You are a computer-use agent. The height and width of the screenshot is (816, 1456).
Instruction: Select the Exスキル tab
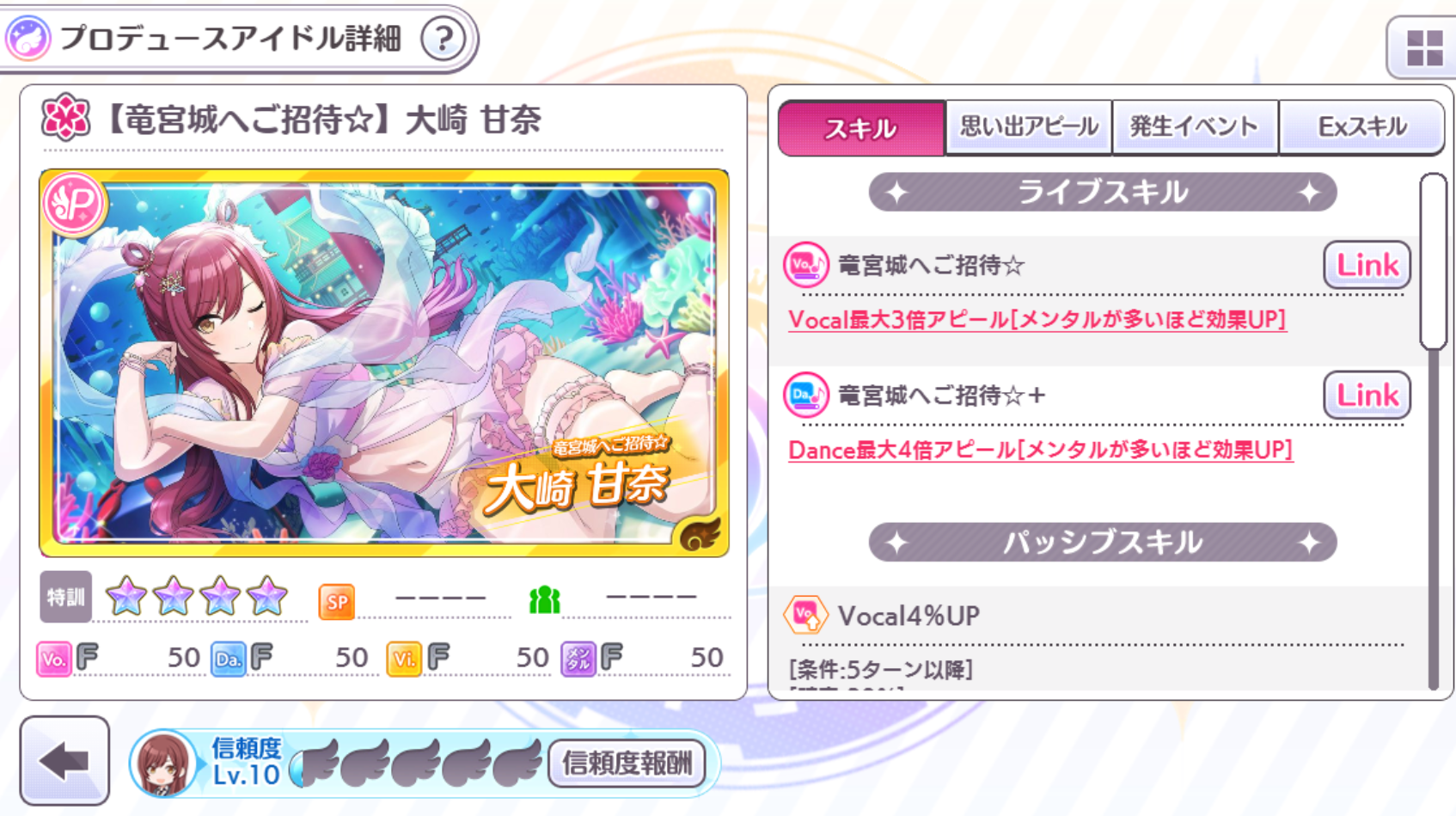tap(1361, 127)
